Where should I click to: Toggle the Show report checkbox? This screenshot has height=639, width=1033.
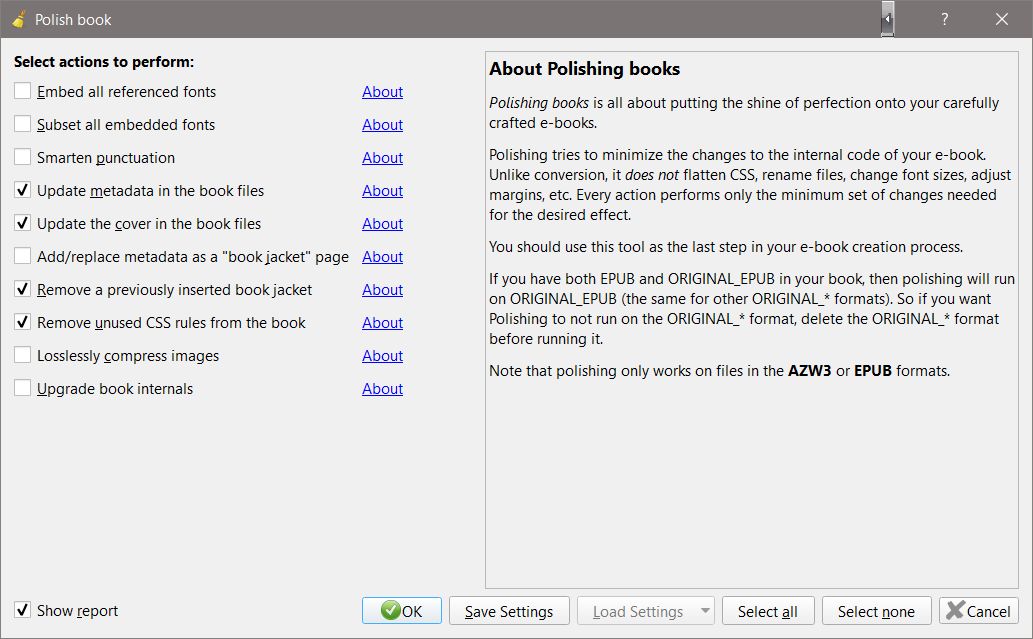tap(23, 610)
